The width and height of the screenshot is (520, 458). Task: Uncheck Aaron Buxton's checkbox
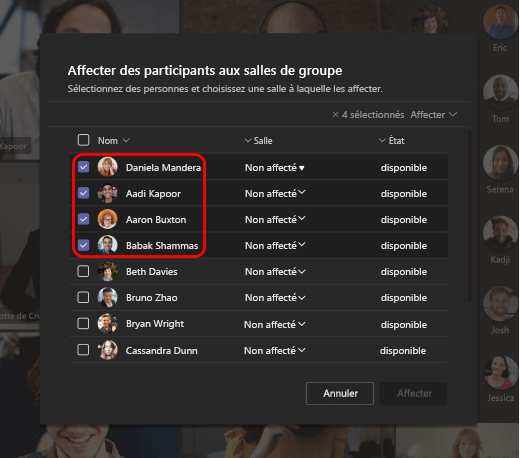tap(83, 219)
